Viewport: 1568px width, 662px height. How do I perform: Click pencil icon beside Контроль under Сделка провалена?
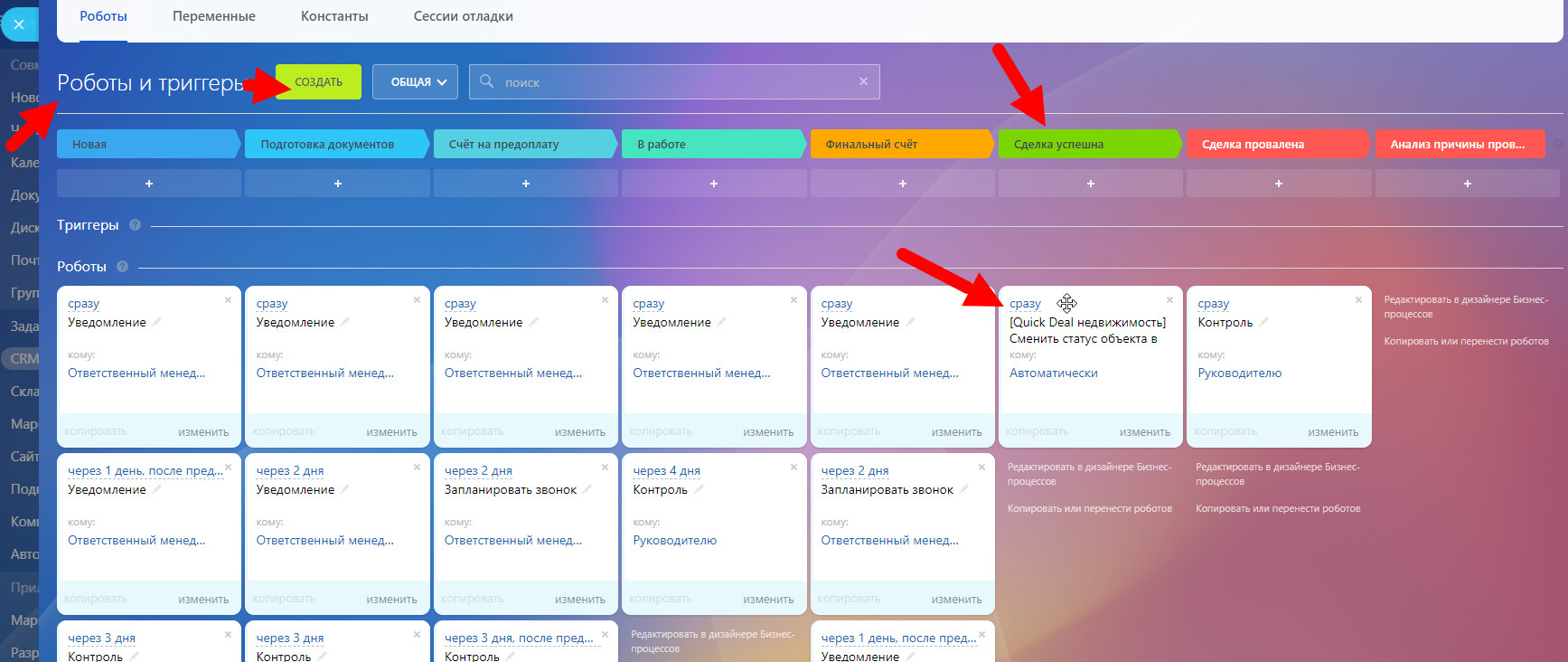click(1264, 322)
